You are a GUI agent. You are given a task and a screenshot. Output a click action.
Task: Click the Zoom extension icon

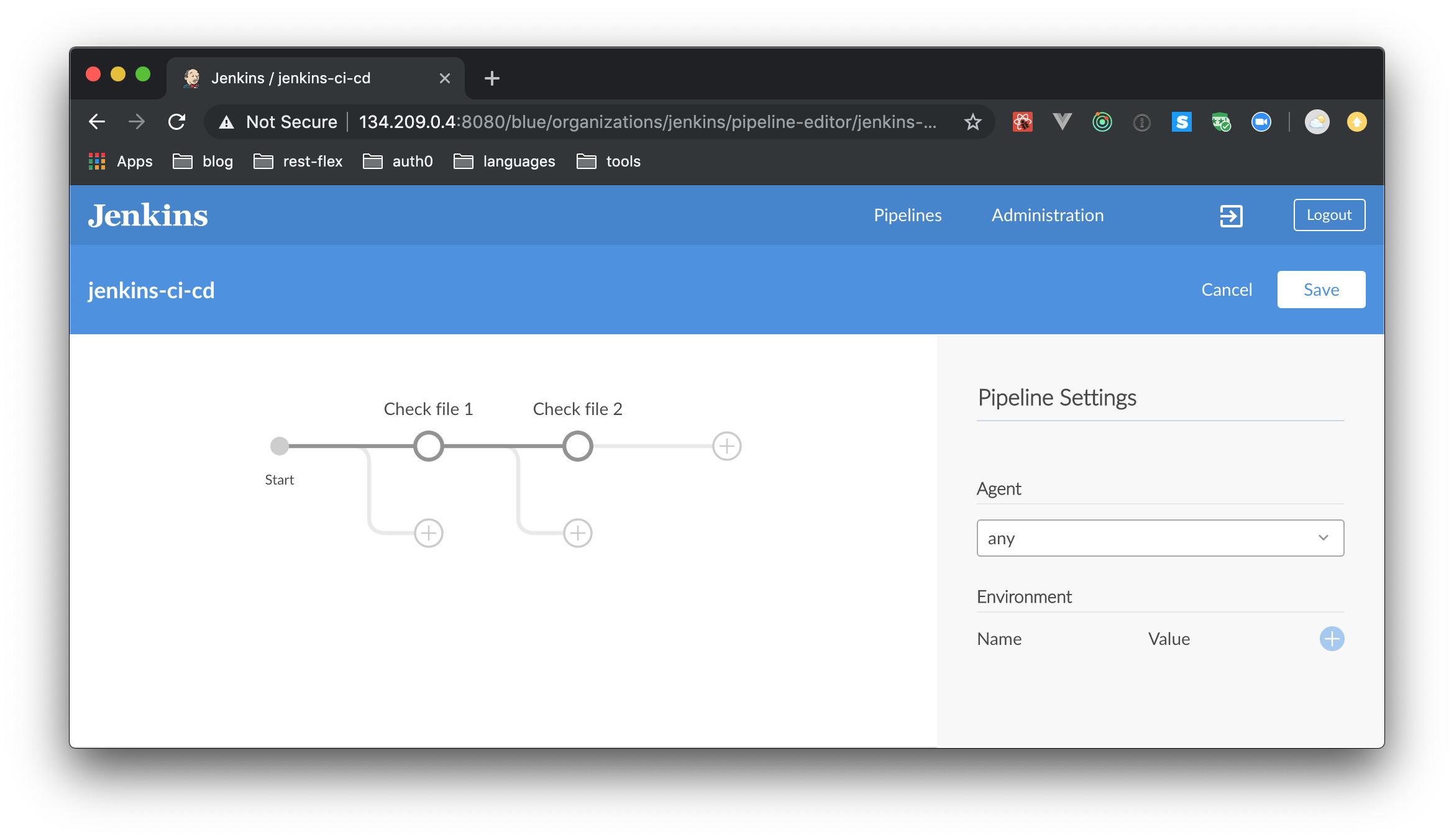pyautogui.click(x=1261, y=122)
